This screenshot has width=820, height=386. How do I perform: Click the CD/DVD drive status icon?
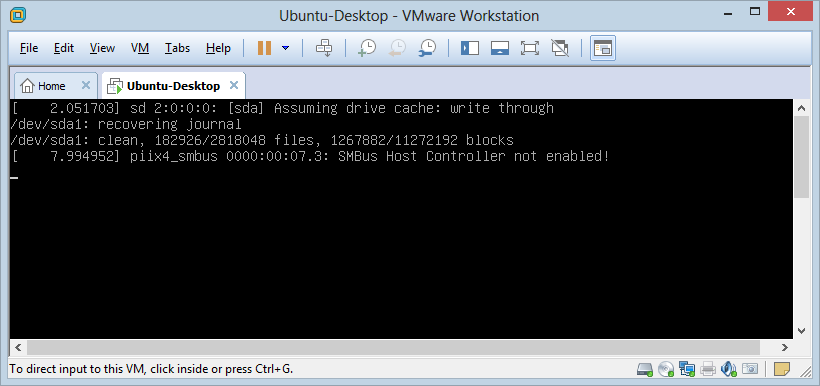pyautogui.click(x=666, y=369)
